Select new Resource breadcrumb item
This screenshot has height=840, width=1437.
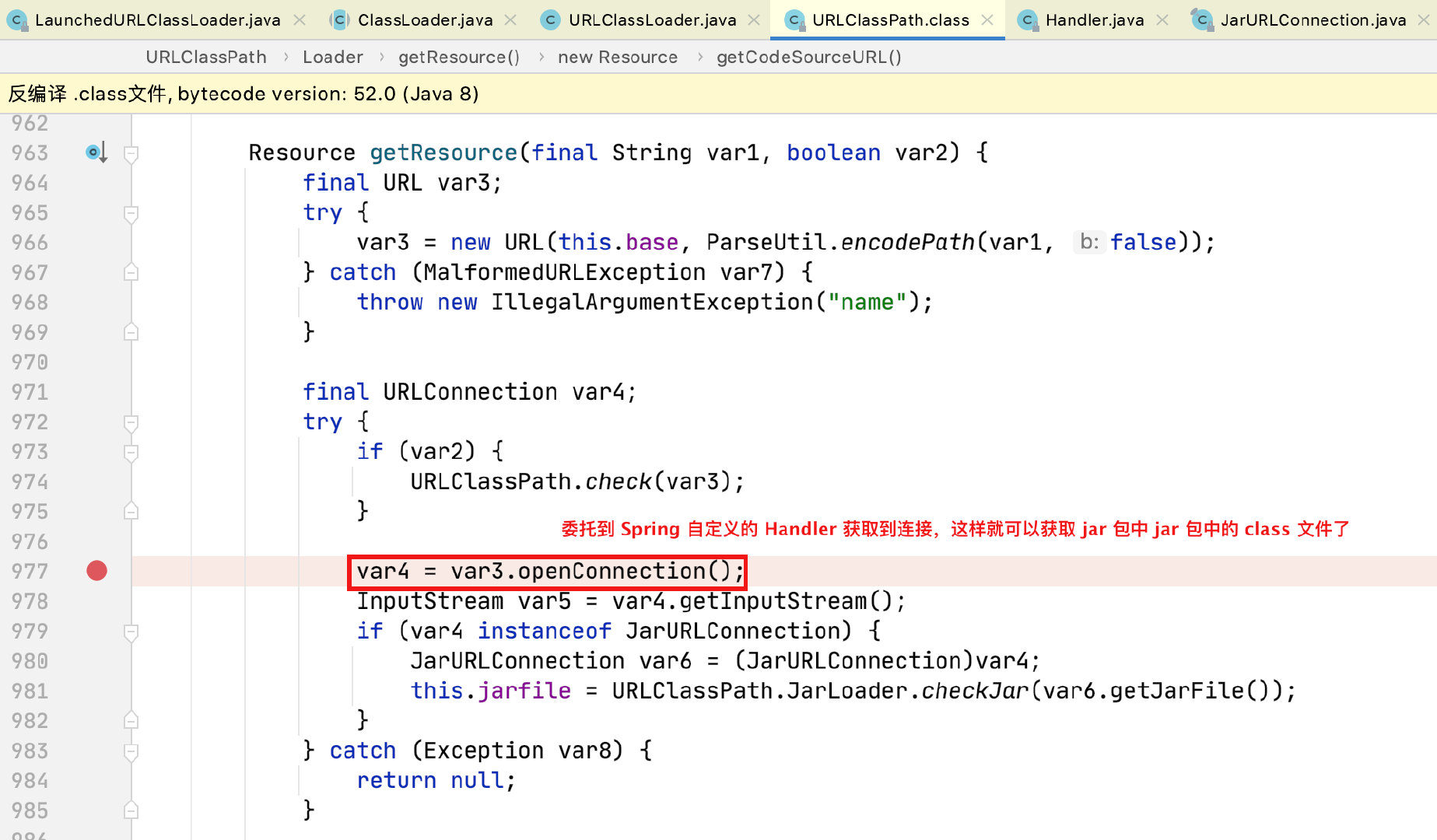(618, 58)
